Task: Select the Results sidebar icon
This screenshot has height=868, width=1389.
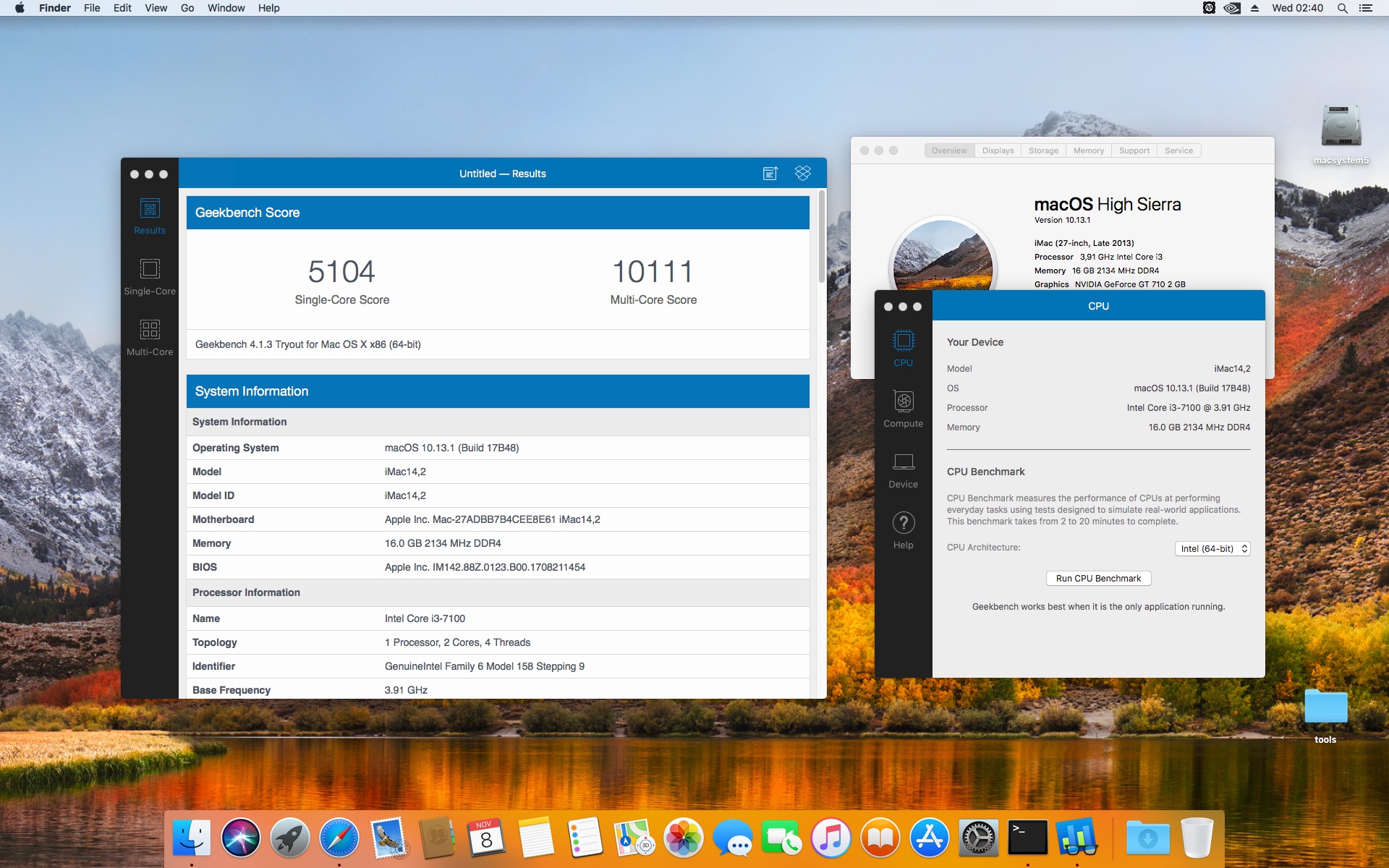Action: [150, 216]
